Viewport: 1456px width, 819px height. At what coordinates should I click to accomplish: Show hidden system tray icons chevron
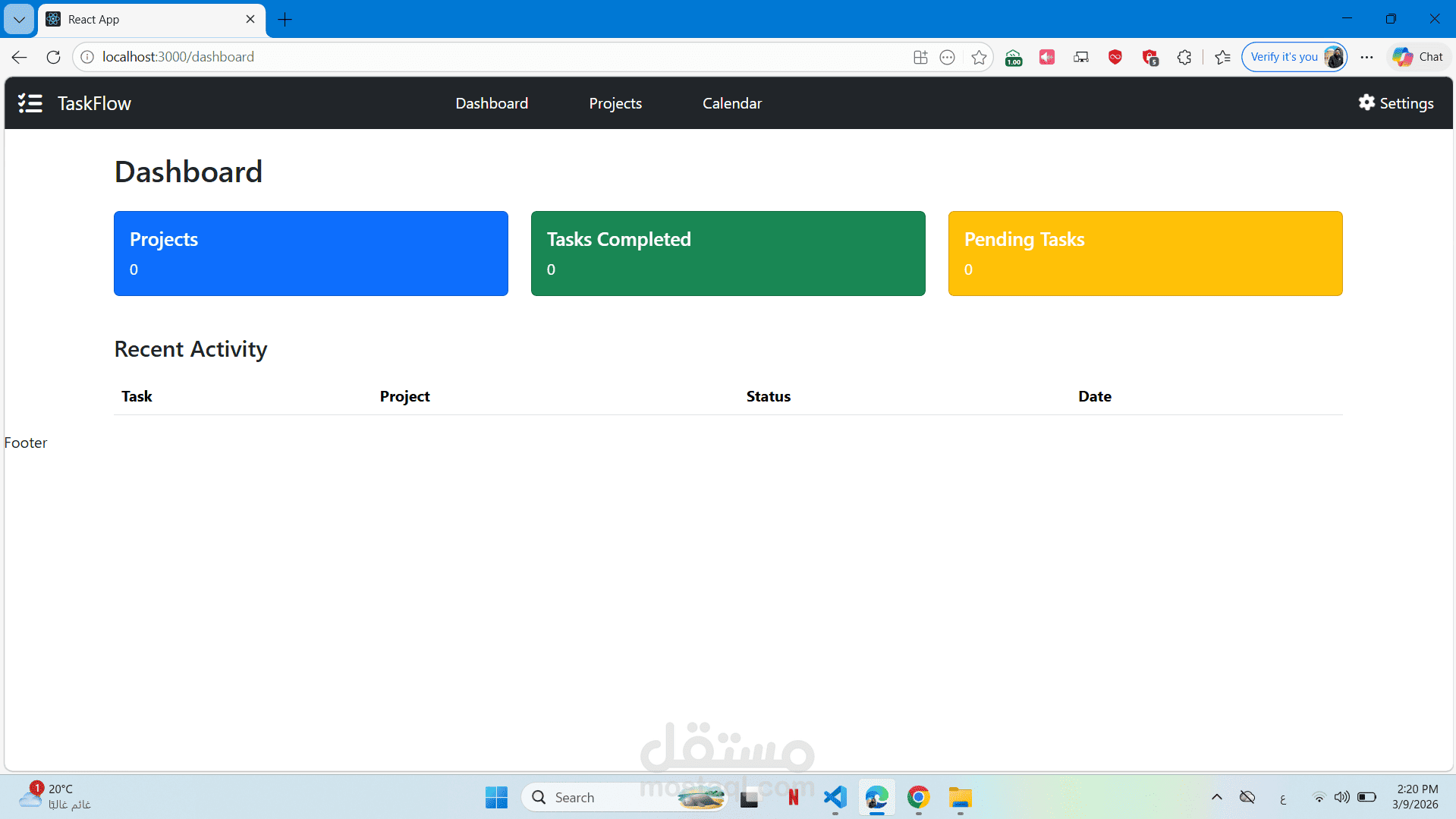1216,797
